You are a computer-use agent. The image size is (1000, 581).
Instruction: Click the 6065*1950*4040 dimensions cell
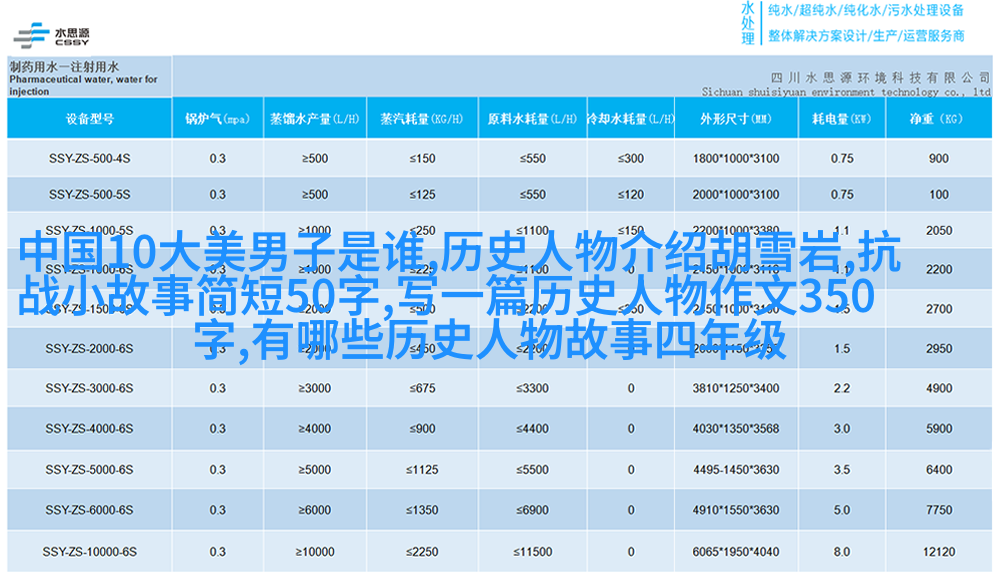(x=736, y=552)
